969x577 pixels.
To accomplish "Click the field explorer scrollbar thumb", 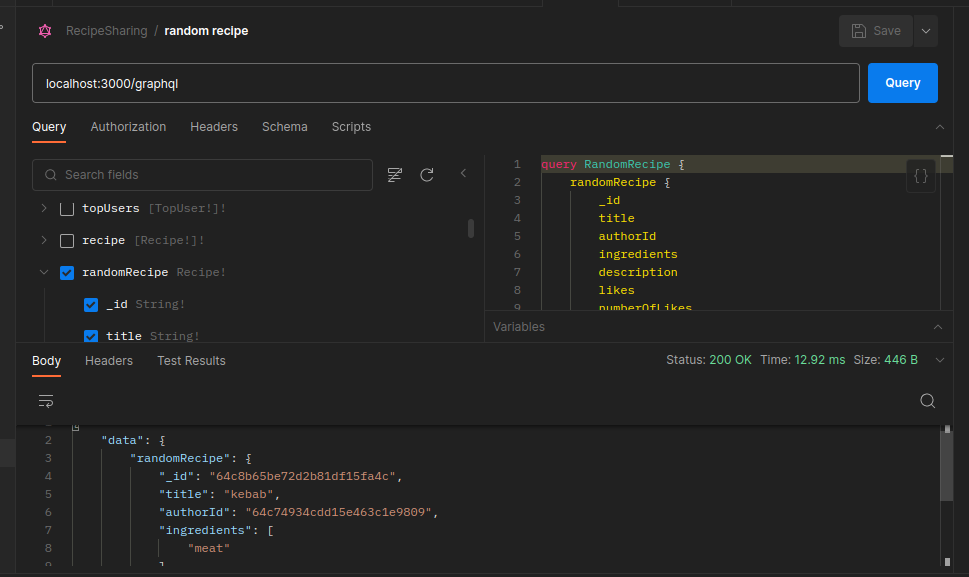I will pyautogui.click(x=471, y=229).
